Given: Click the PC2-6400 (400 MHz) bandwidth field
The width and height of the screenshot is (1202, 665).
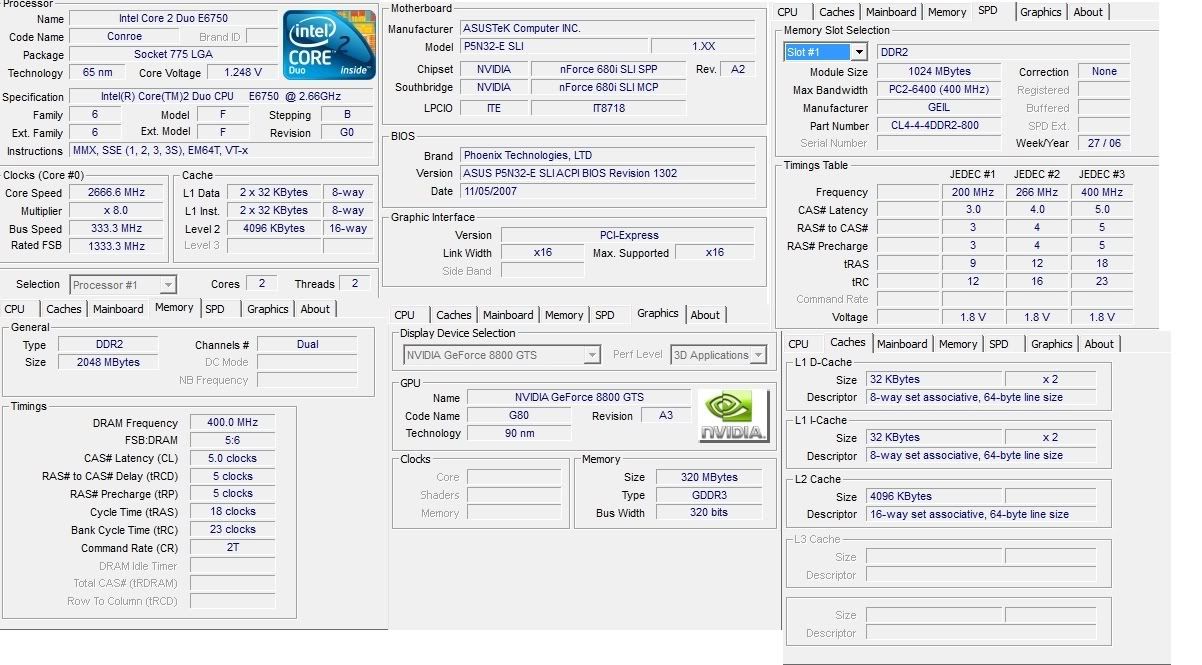Looking at the screenshot, I should click(x=939, y=90).
